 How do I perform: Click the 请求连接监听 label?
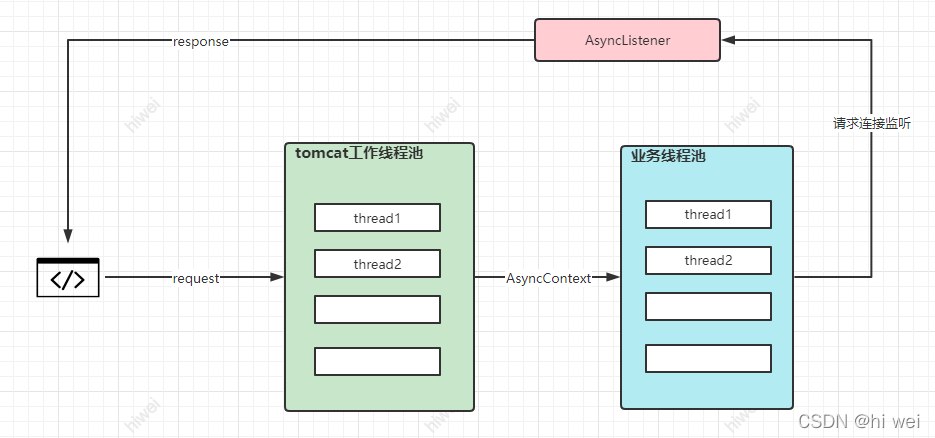point(871,124)
